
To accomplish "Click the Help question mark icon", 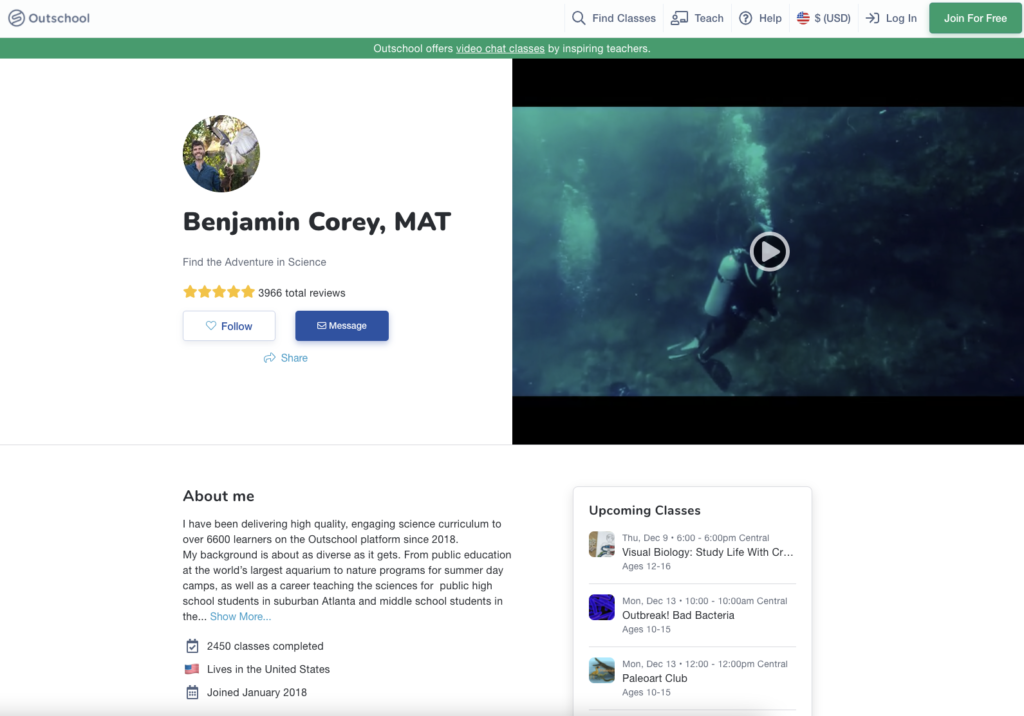I will (x=745, y=18).
